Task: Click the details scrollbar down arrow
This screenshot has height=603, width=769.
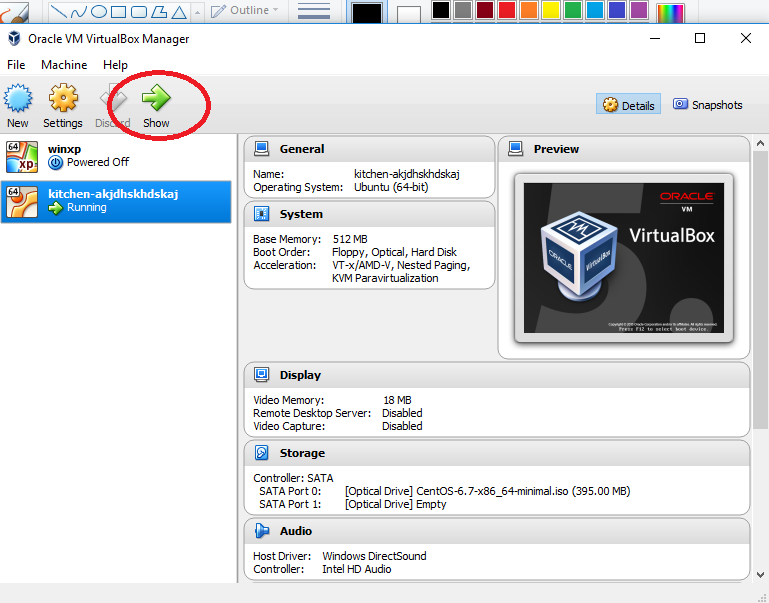Action: [x=760, y=575]
